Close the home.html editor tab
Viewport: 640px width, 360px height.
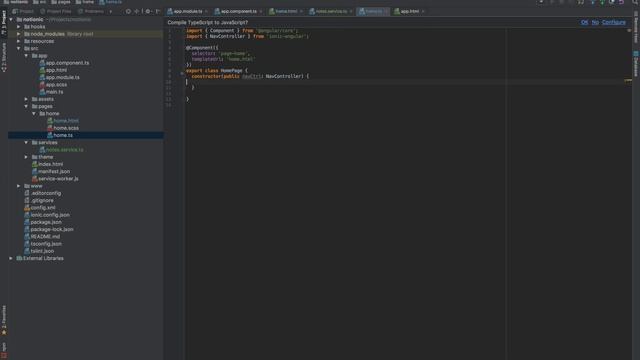point(301,11)
